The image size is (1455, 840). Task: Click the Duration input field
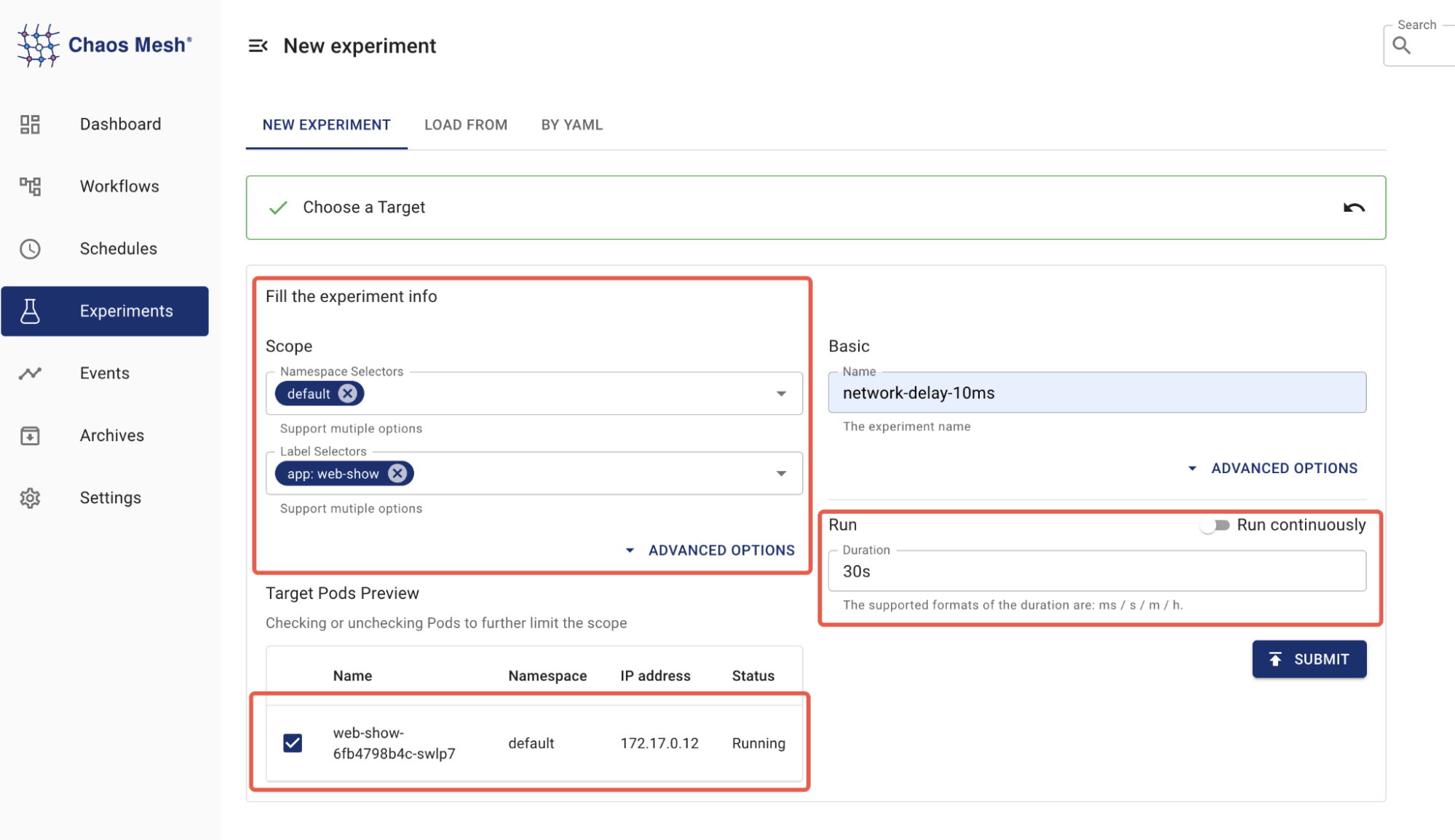[x=1096, y=571]
